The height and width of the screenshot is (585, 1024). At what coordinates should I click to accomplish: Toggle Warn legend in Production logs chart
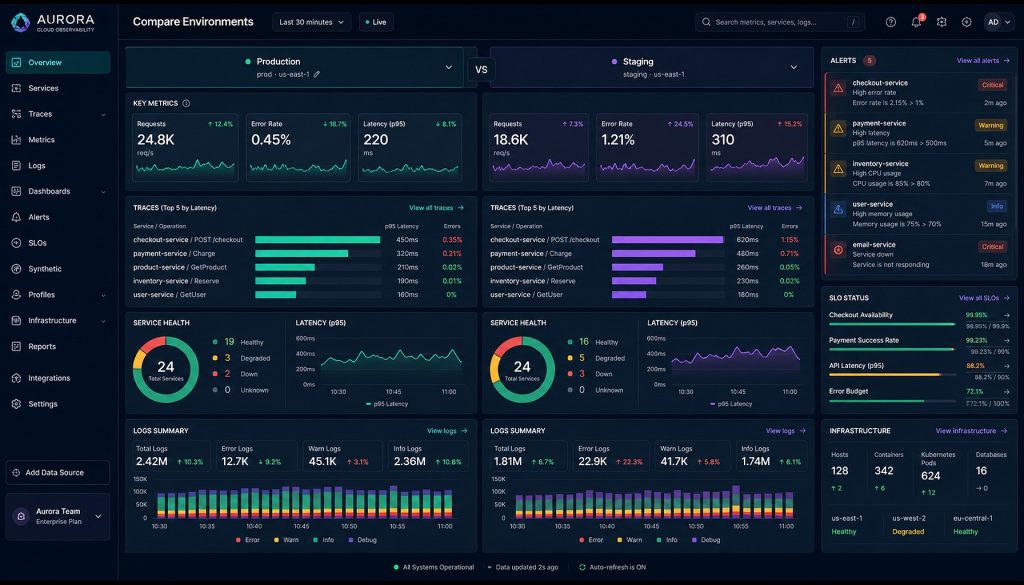click(x=286, y=540)
